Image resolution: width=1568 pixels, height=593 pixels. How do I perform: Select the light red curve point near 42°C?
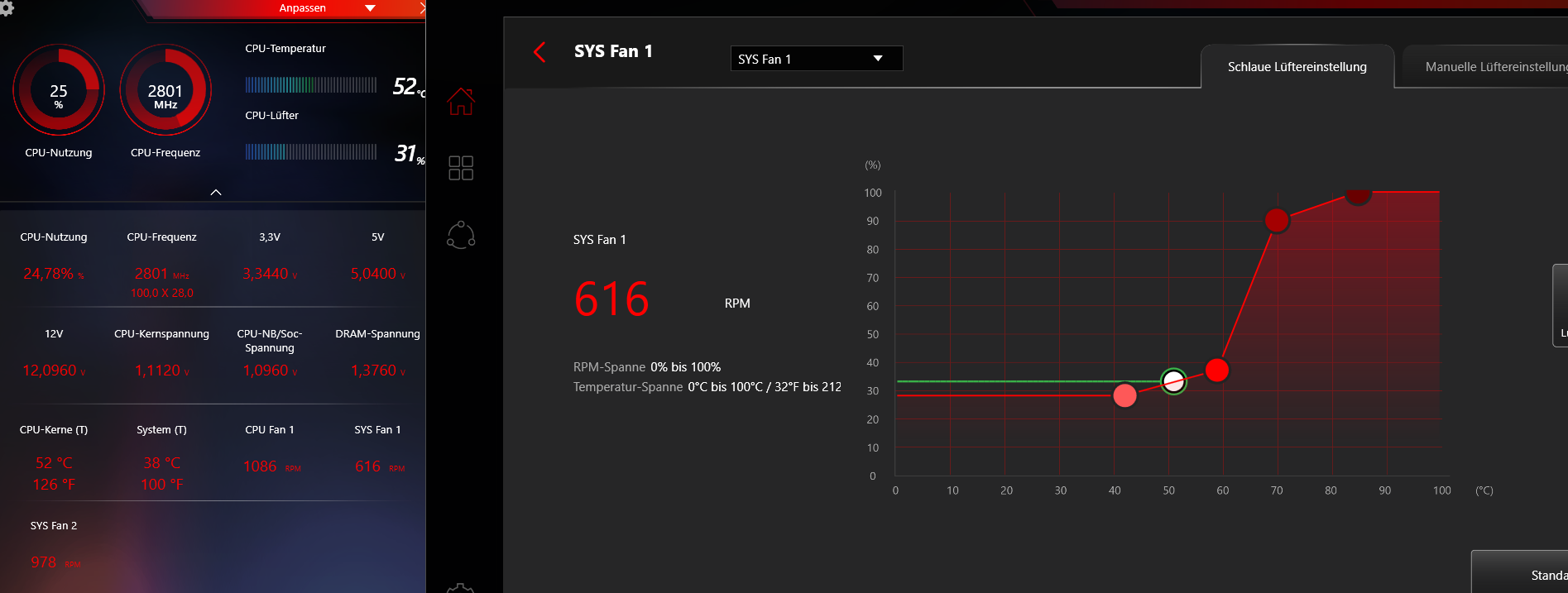coord(1124,395)
